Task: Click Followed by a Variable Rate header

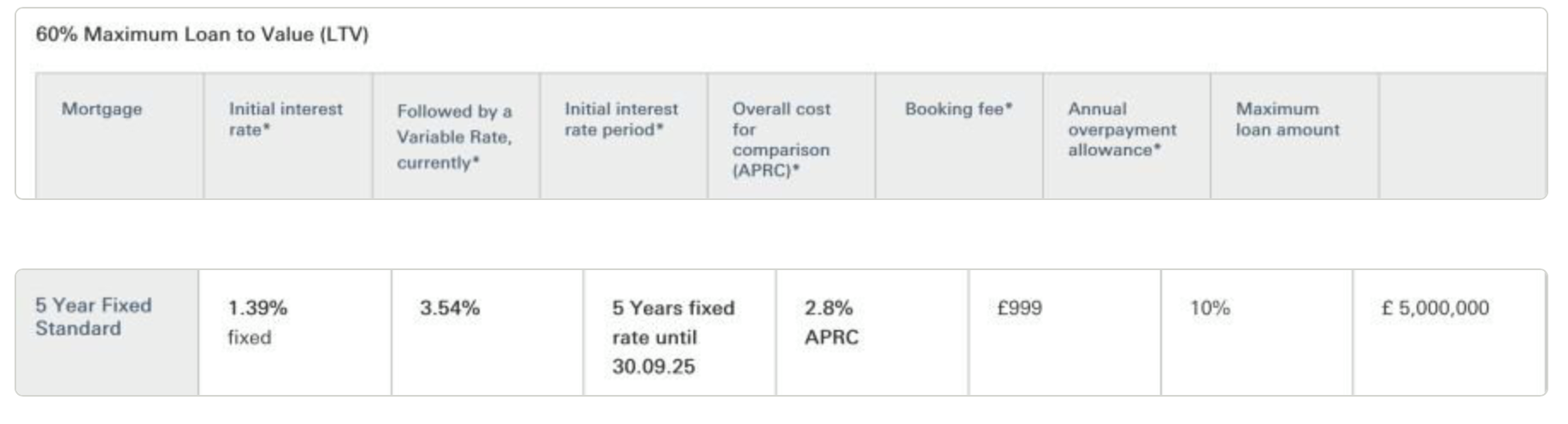Action: [454, 137]
